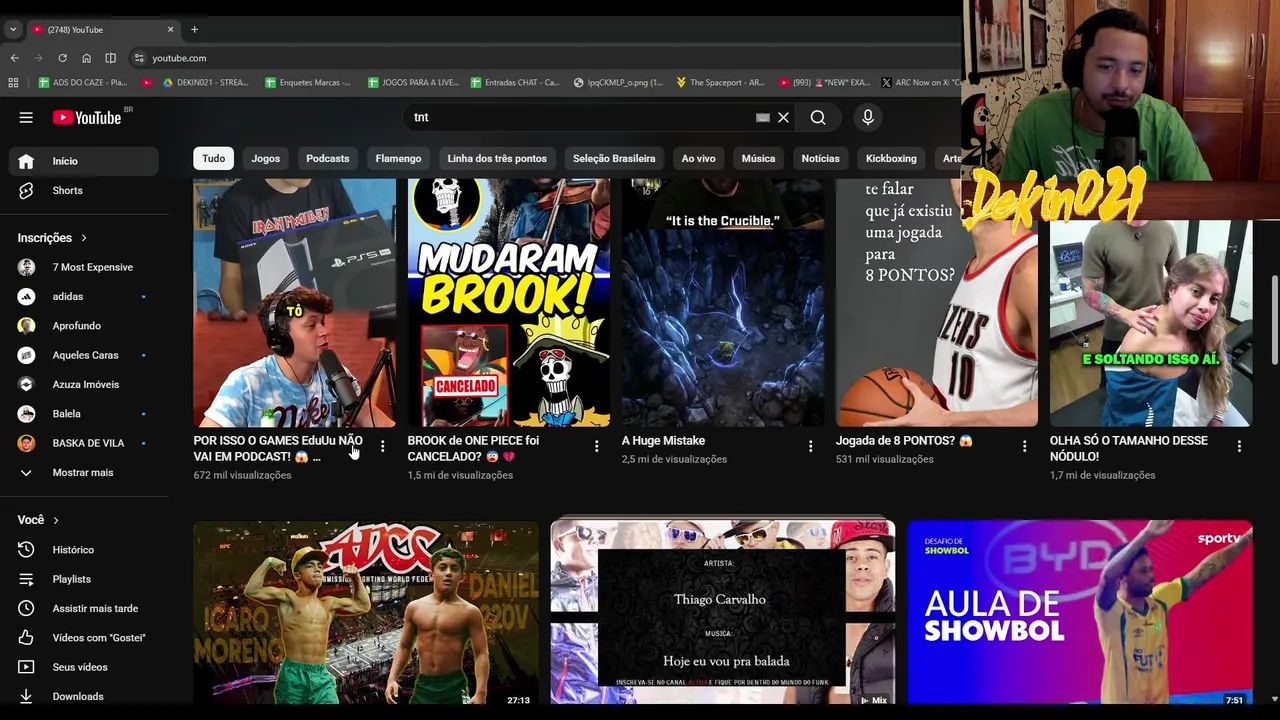
Task: Open the YouTube hamburger guide menu
Action: click(x=26, y=118)
